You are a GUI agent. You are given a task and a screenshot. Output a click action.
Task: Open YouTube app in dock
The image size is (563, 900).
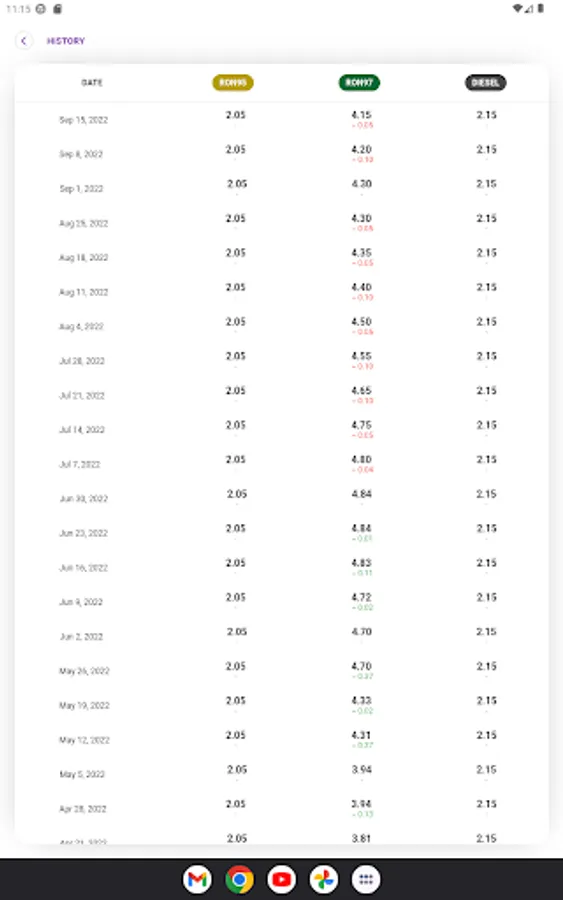point(281,879)
